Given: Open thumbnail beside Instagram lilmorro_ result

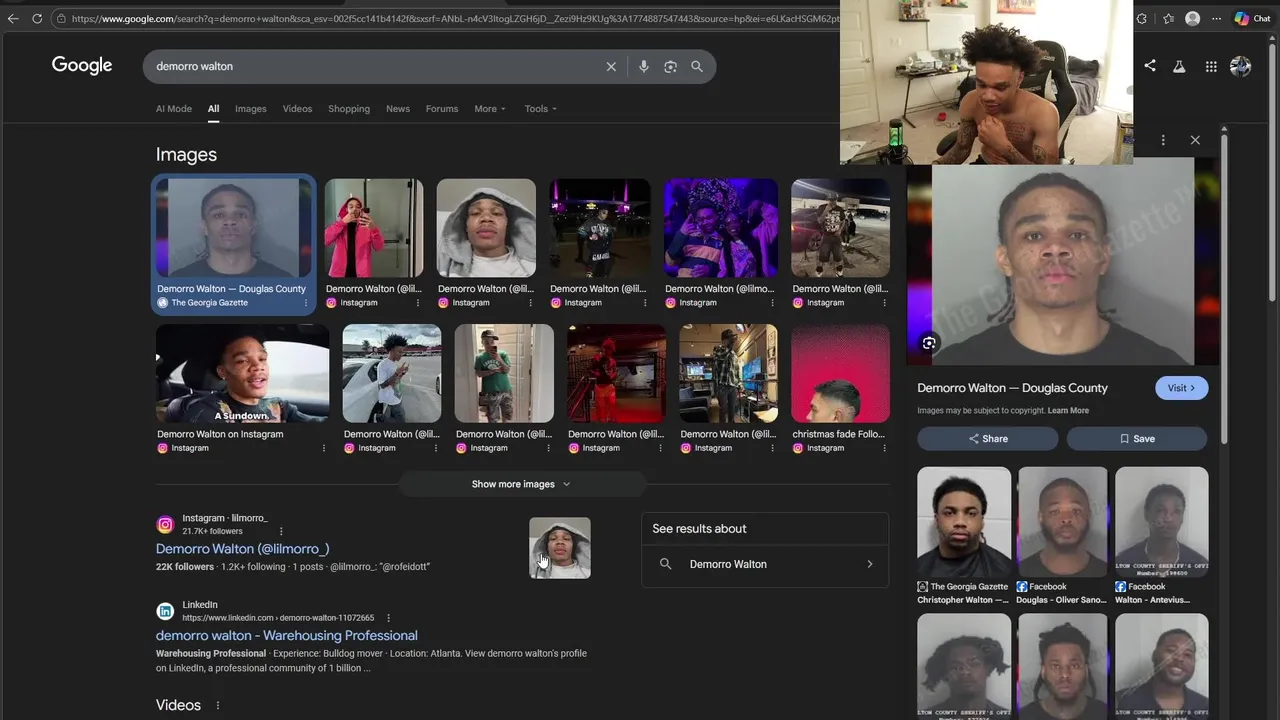Looking at the screenshot, I should (x=560, y=547).
